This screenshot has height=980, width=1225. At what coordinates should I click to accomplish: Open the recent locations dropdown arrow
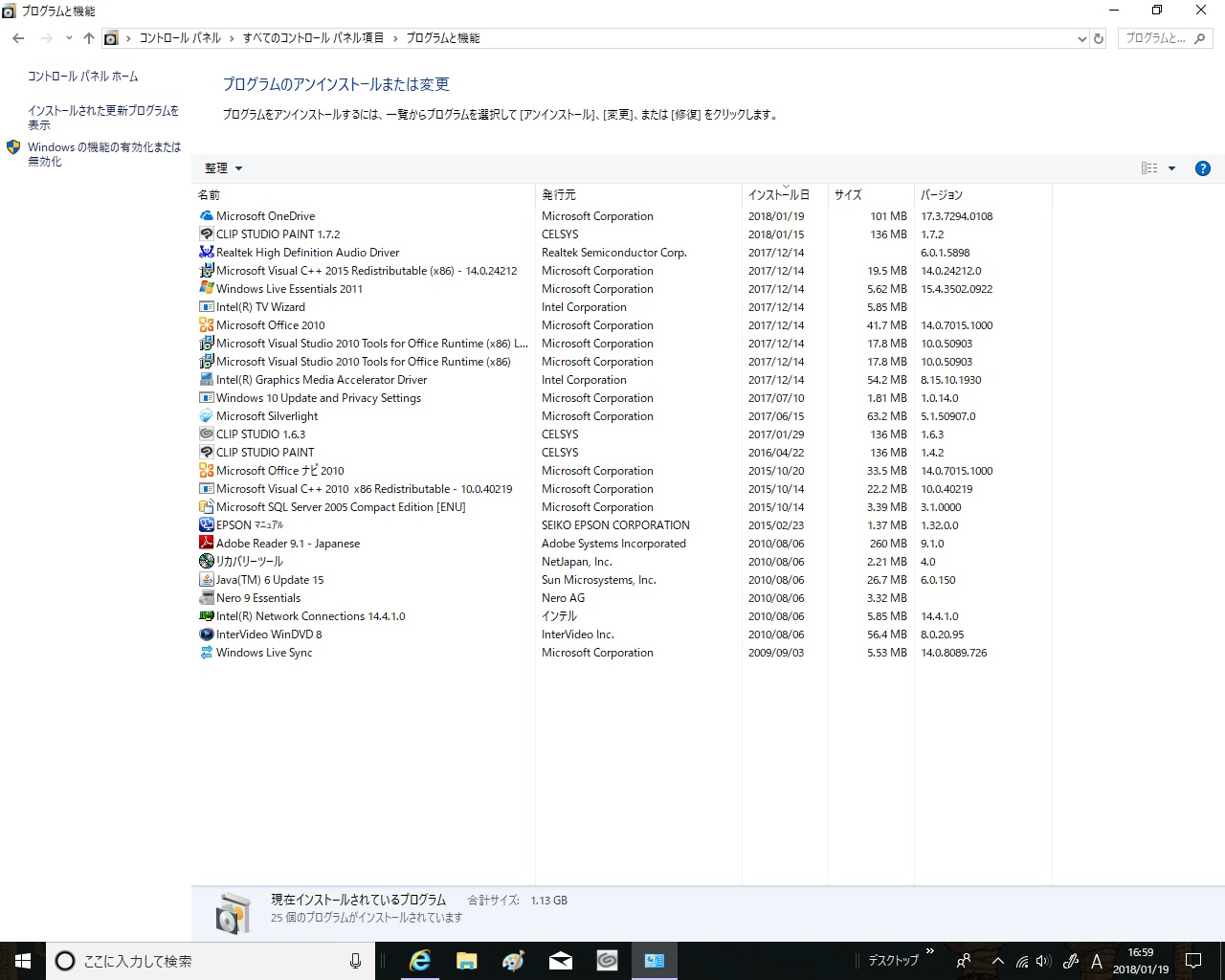tap(69, 38)
